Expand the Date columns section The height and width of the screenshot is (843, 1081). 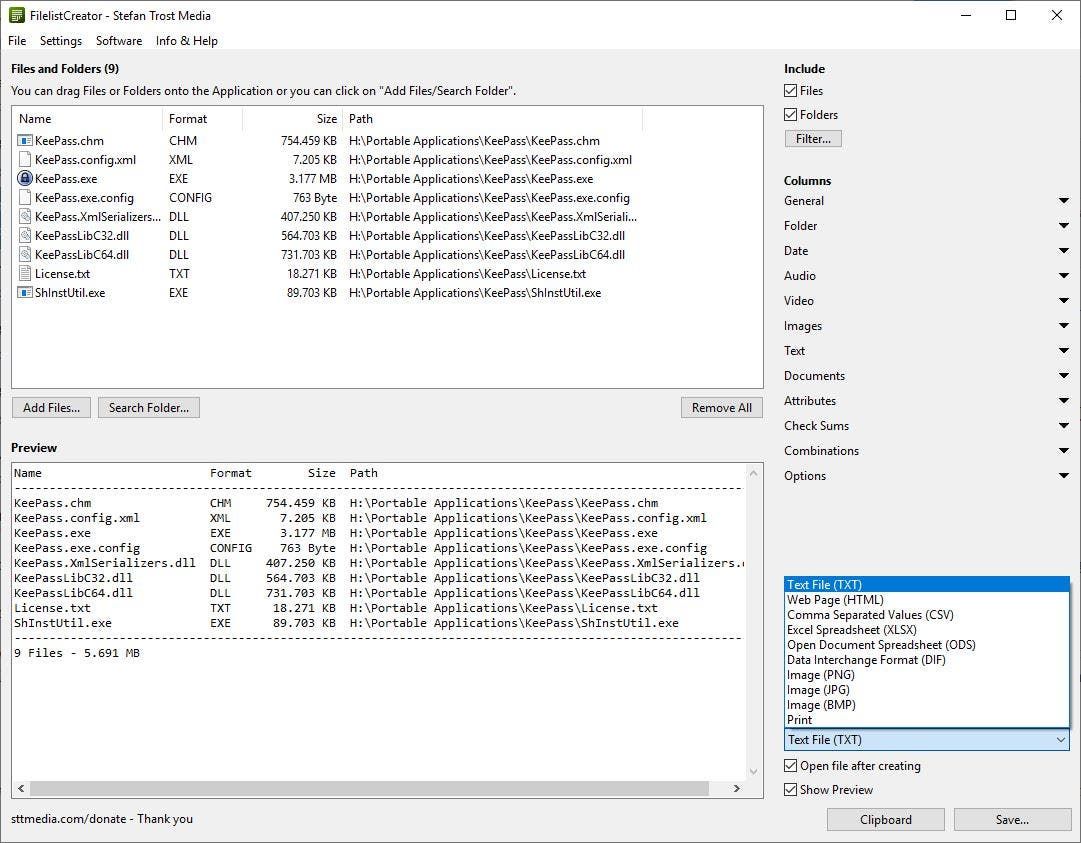[1064, 251]
